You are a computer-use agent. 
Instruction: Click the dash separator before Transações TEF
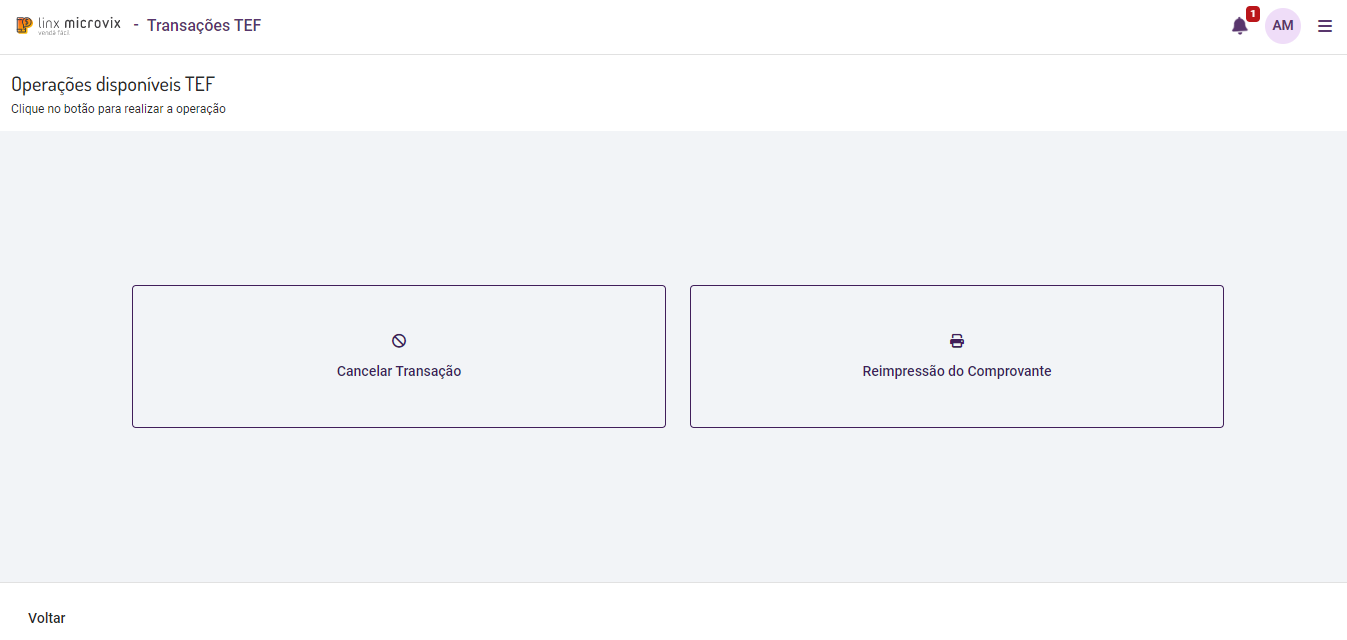[136, 24]
